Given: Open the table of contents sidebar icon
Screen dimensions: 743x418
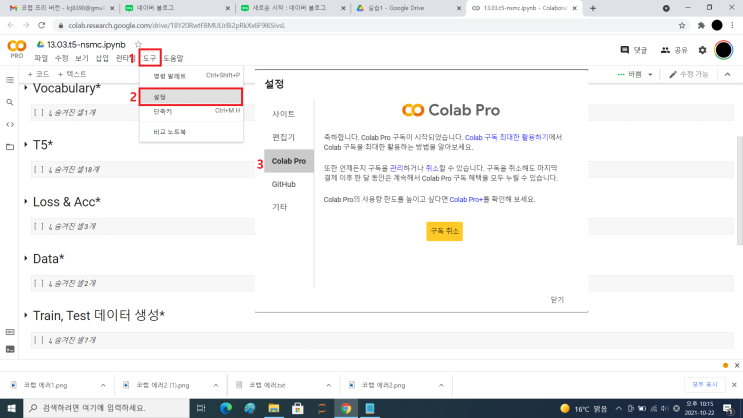Looking at the screenshot, I should click(10, 80).
